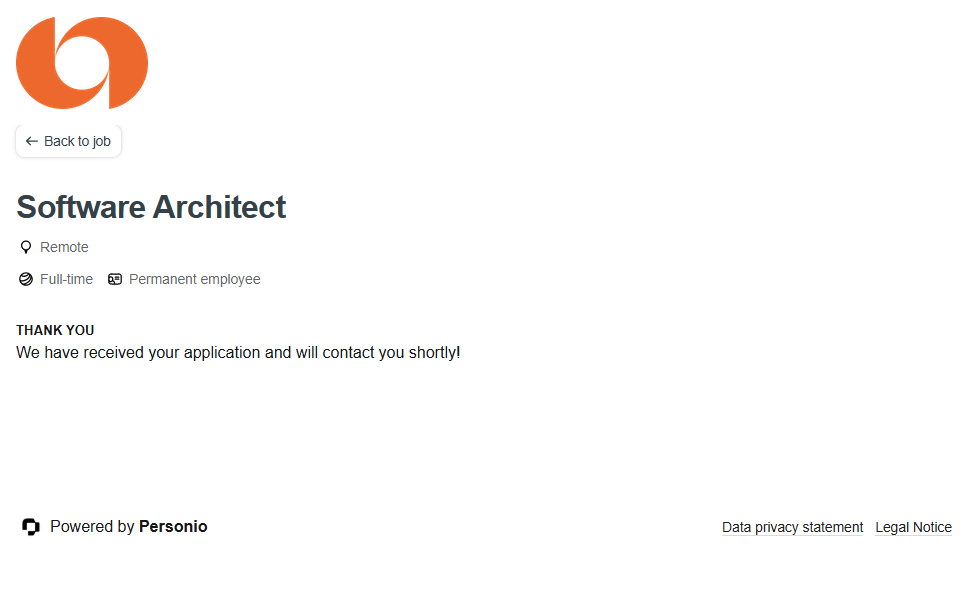Click the 'Powered by' footer text
This screenshot has height=589, width=968.
click(92, 526)
